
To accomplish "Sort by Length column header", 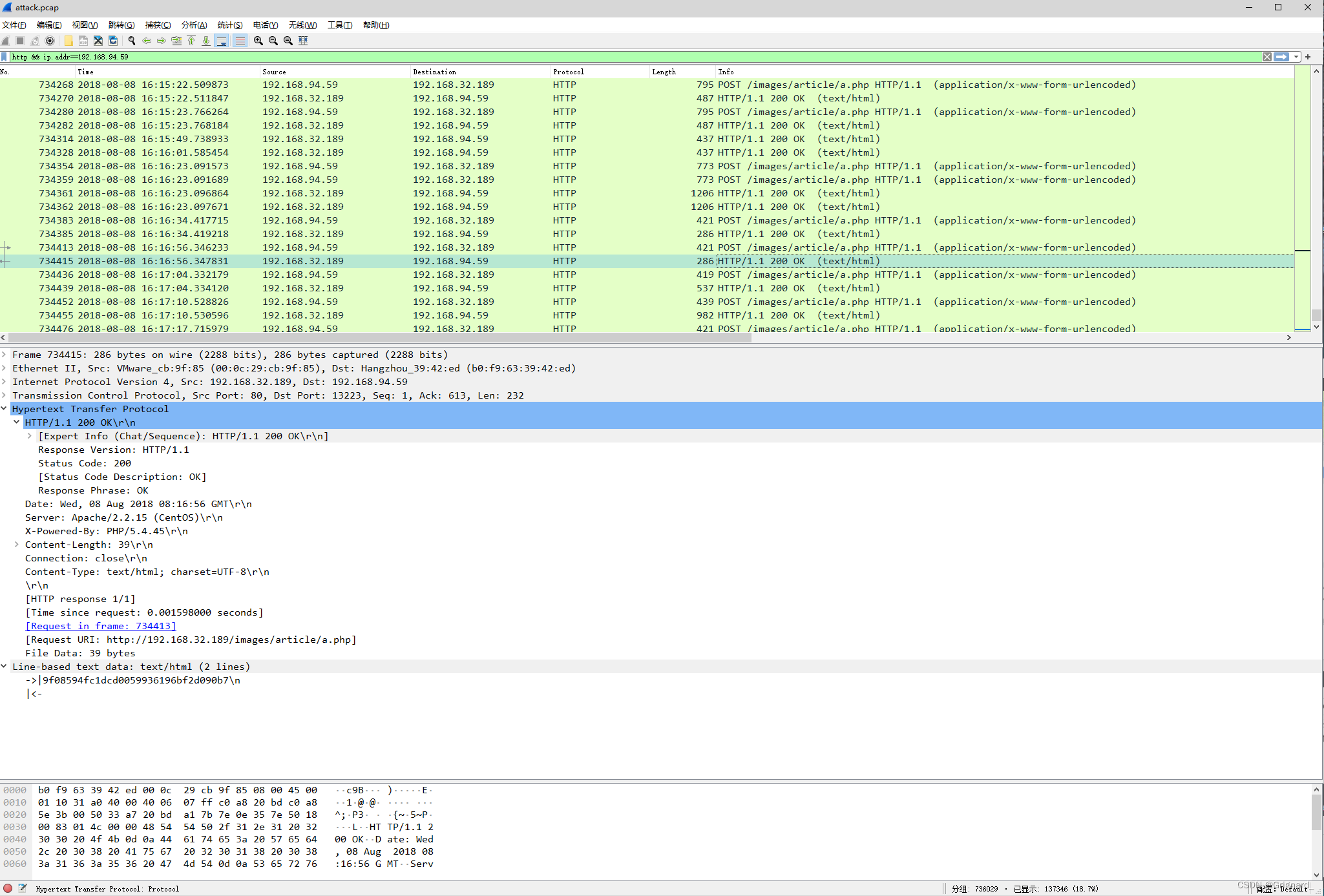I will pos(682,72).
